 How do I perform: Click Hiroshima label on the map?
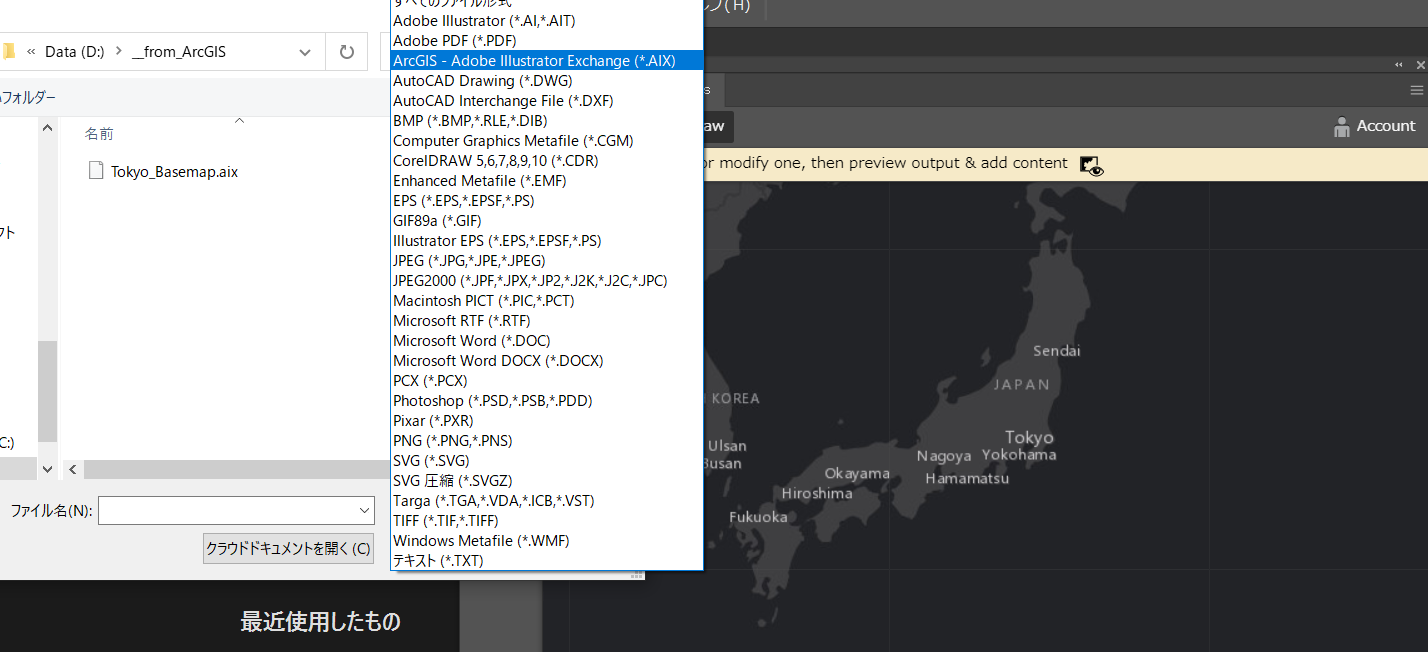(817, 493)
